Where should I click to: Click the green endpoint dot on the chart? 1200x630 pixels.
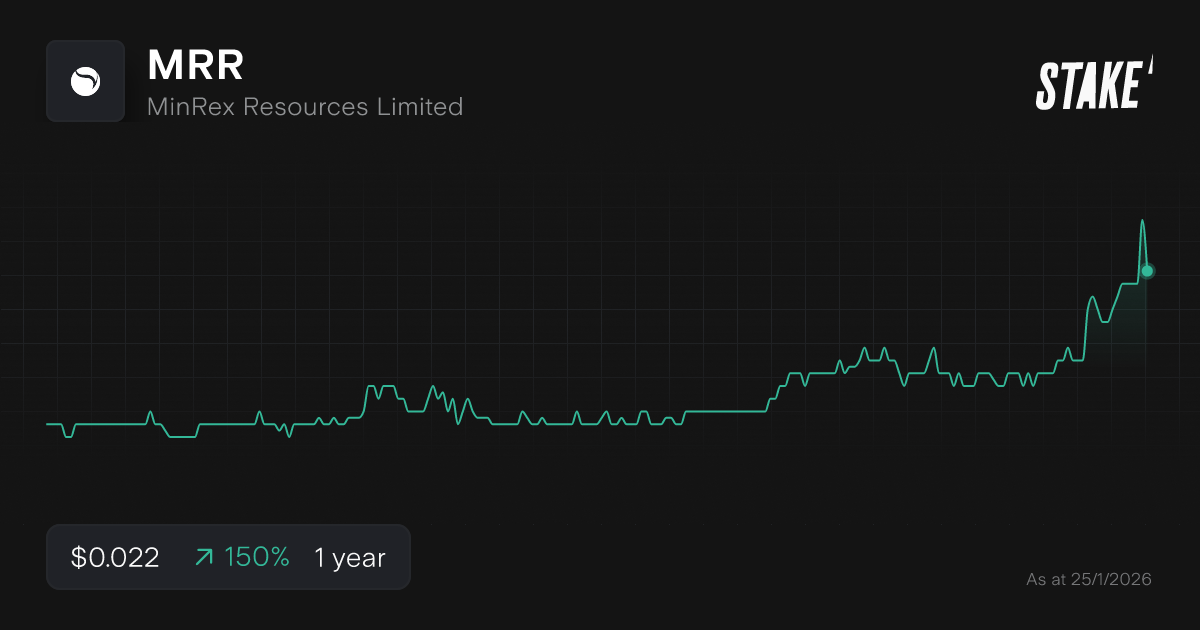1146,269
